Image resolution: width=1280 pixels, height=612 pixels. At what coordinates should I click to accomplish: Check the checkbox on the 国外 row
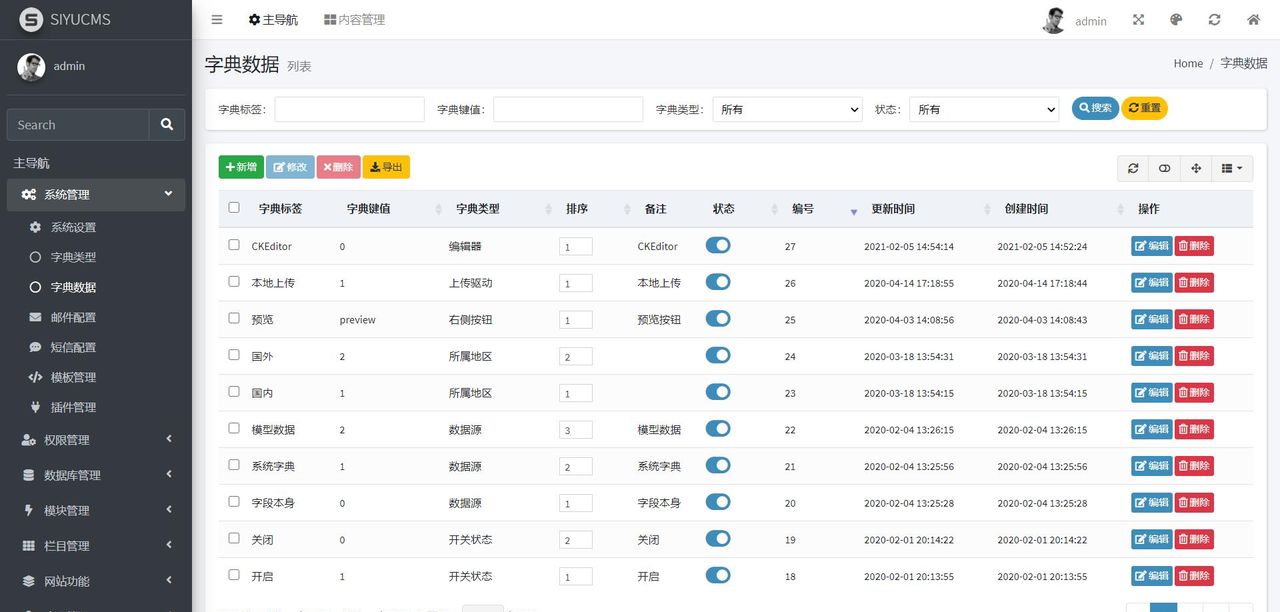(x=233, y=356)
